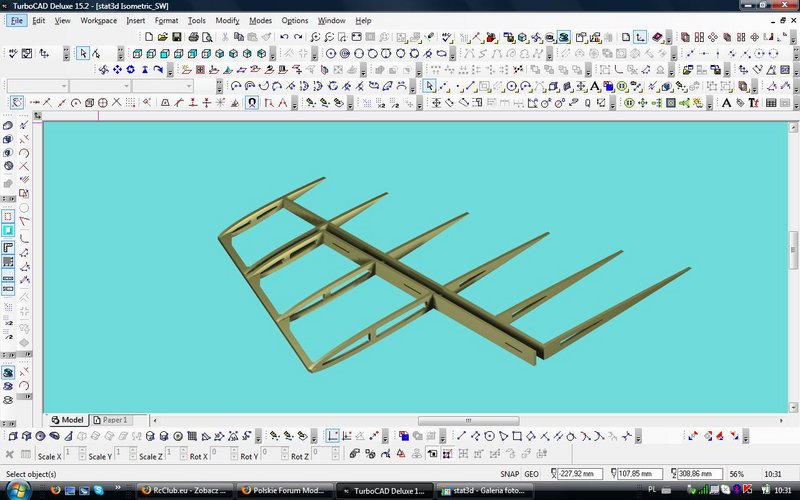Toggle the SNAP mode in status bar

click(509, 474)
